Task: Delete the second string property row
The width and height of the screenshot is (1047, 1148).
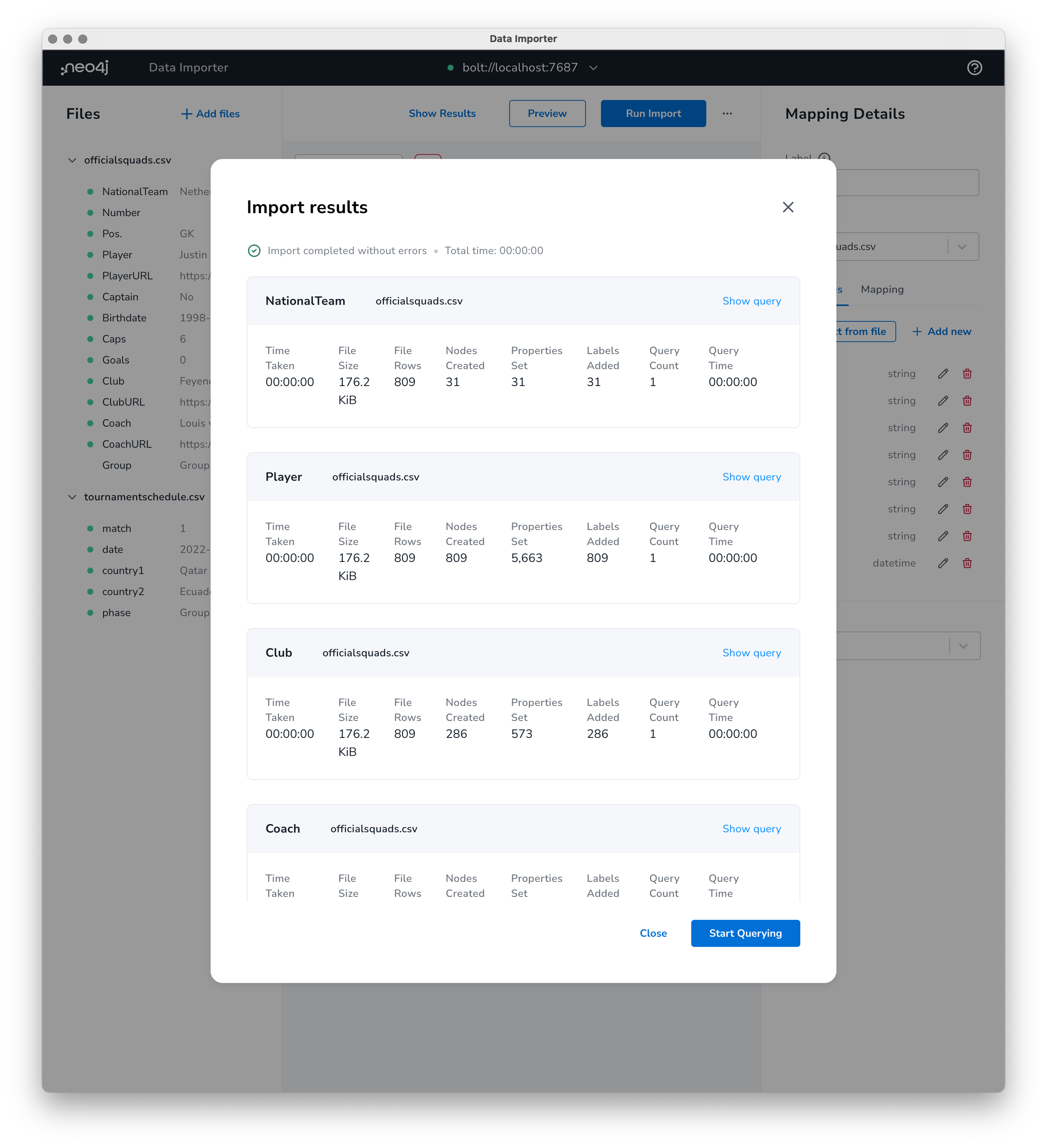Action: click(x=967, y=401)
